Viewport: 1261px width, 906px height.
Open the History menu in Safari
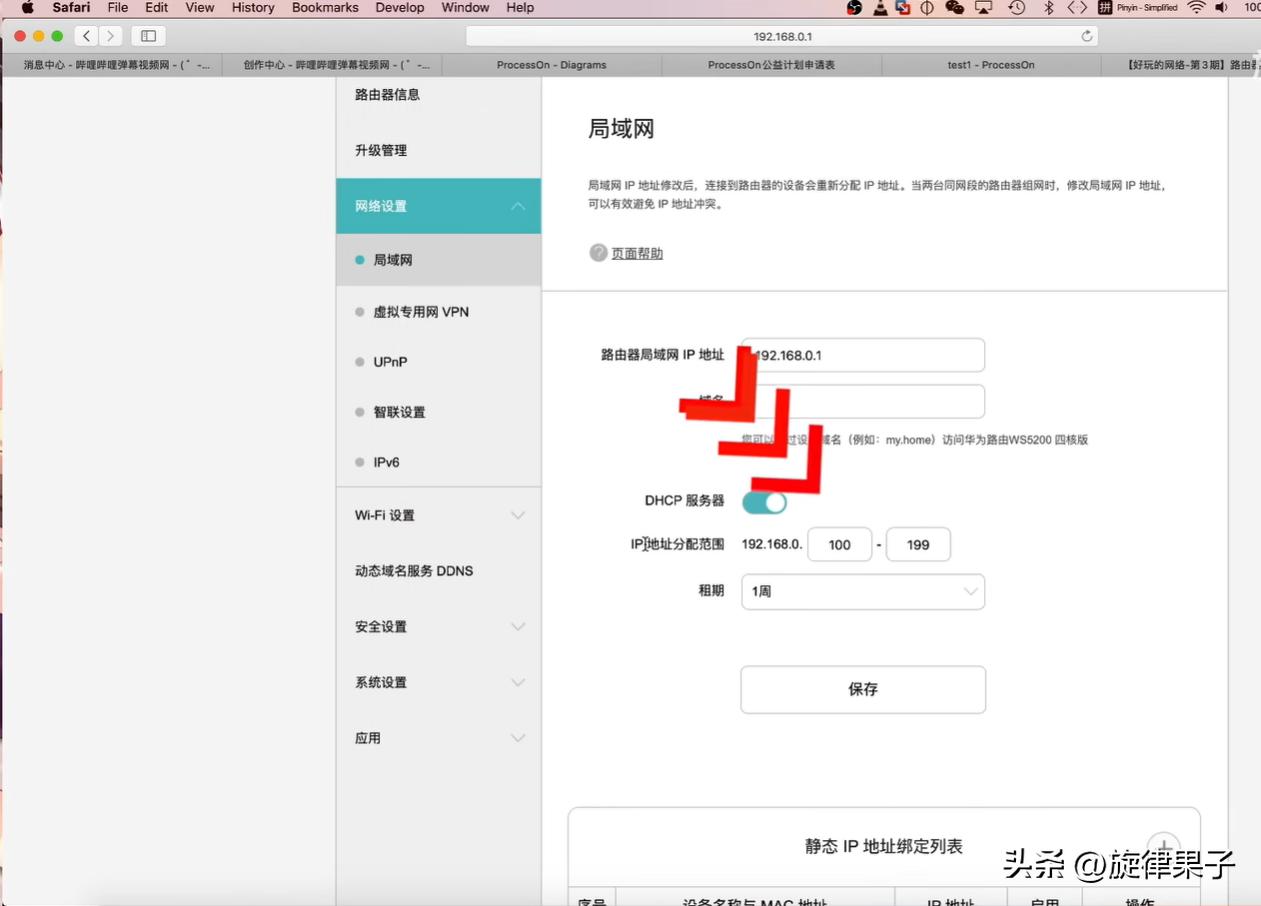(x=252, y=7)
